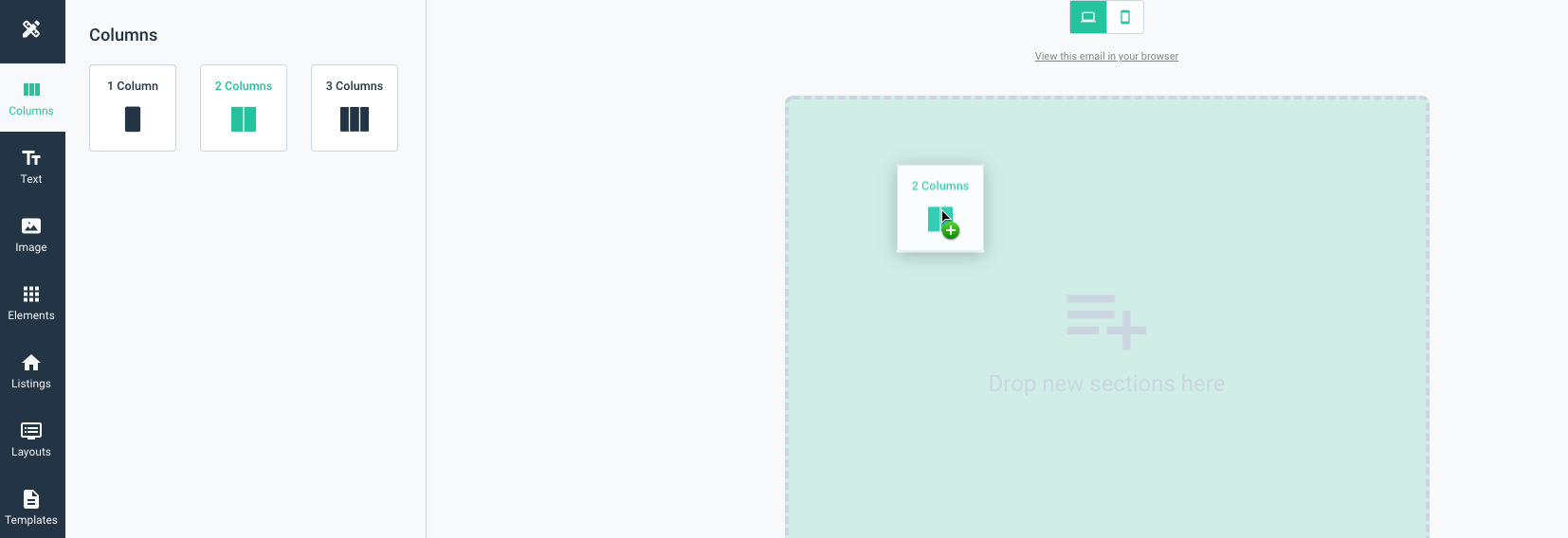Select the 2 Columns block
Viewport: 1568px width, 538px height.
[244, 108]
